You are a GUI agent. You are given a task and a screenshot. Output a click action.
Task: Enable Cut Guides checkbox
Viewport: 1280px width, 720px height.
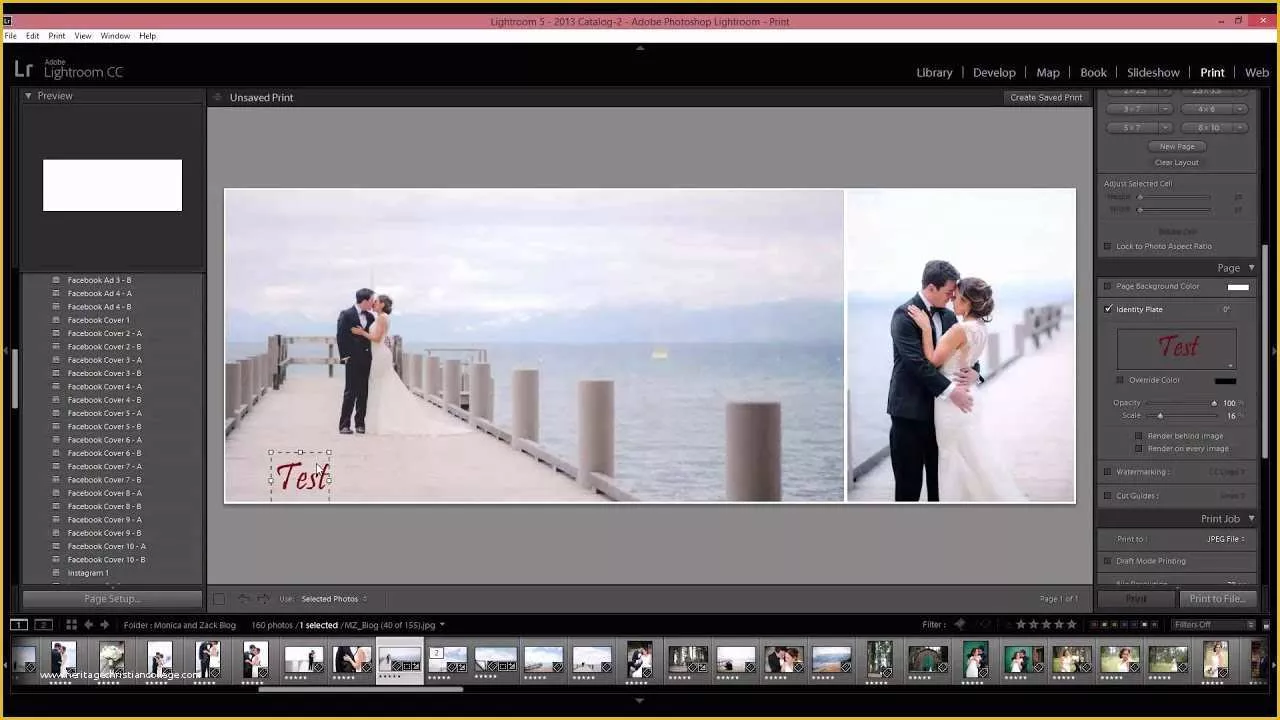tap(1108, 496)
